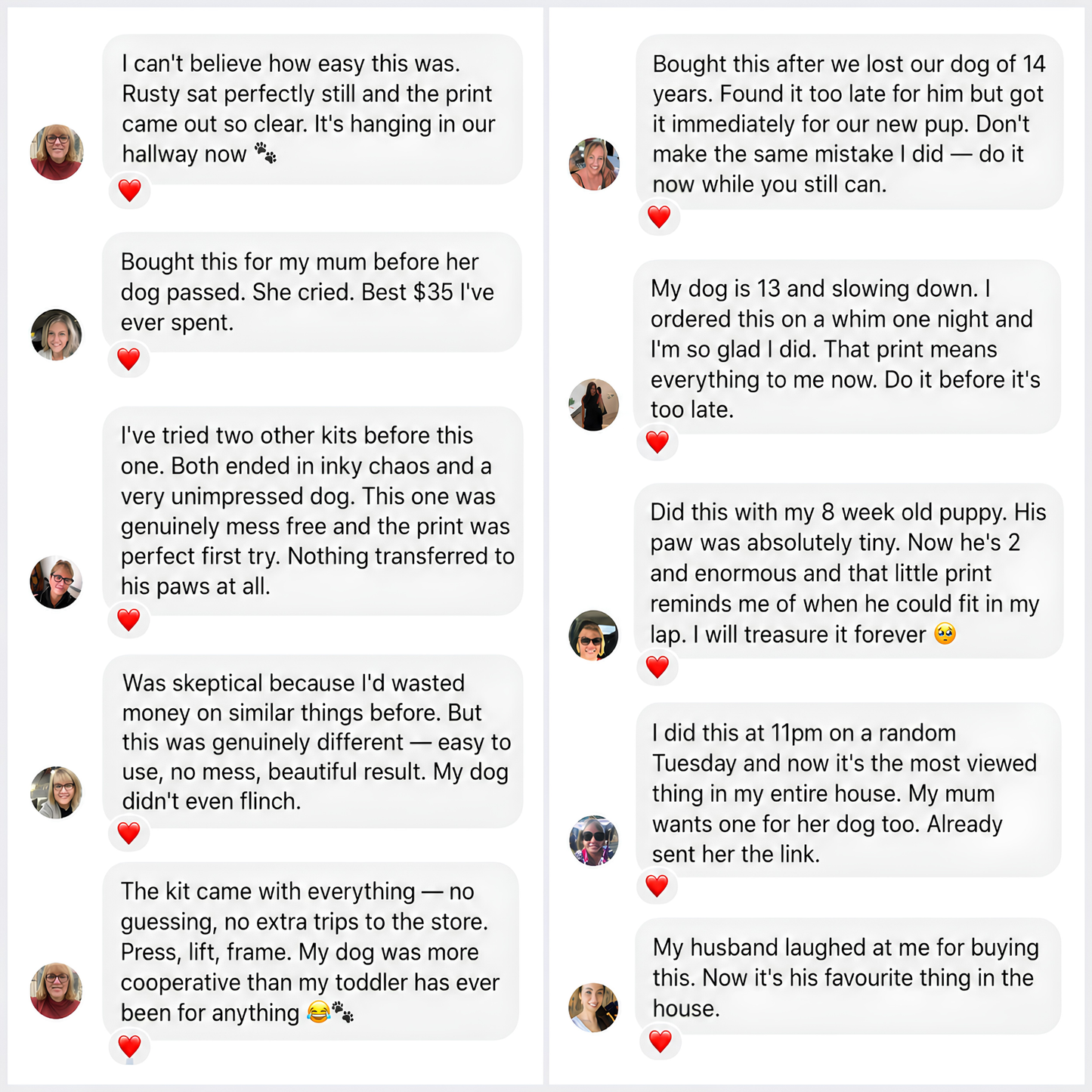This screenshot has height=1092, width=1092.
Task: Tap the heart below the 'inky chaos' review
Action: tap(129, 620)
